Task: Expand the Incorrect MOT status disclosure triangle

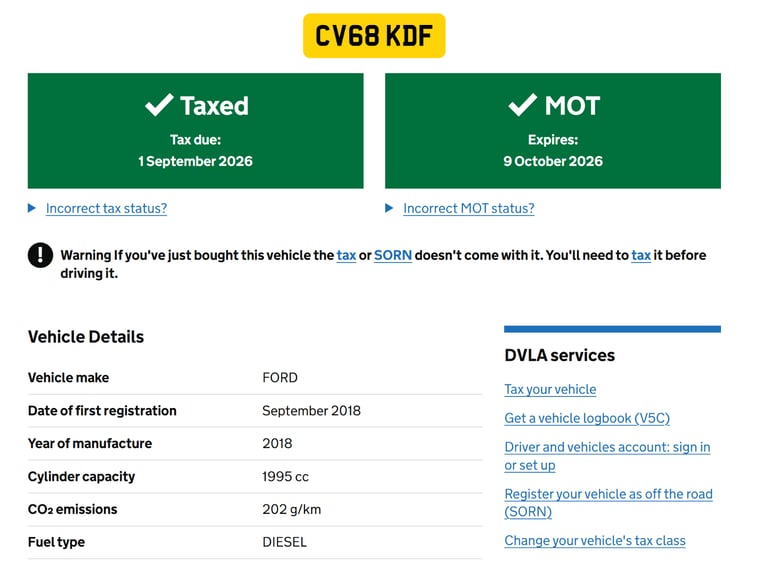Action: pos(390,208)
